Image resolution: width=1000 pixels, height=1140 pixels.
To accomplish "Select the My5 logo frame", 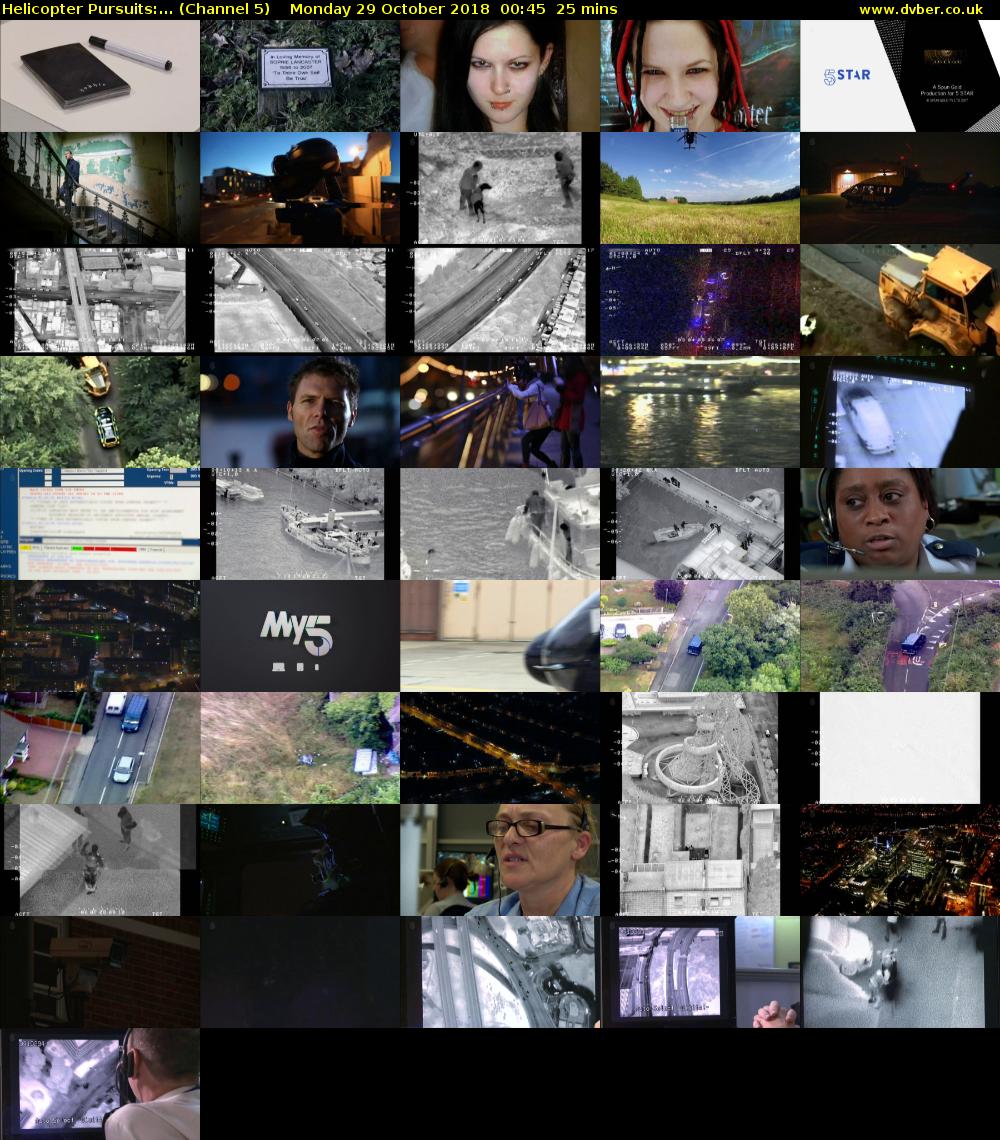I will pyautogui.click(x=300, y=636).
